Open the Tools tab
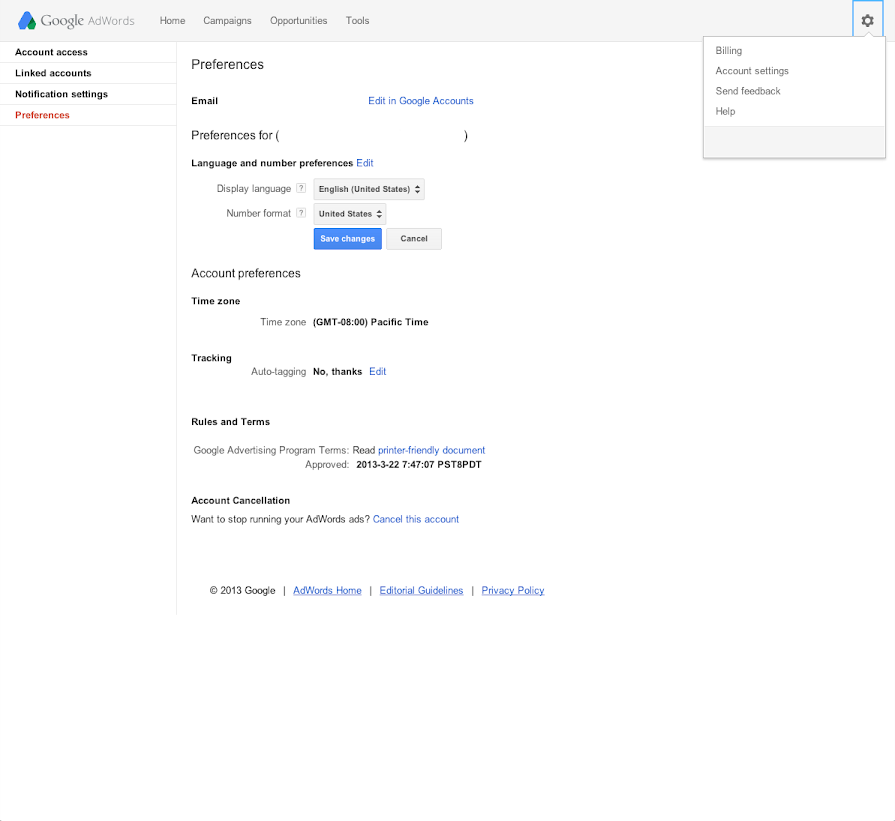 tap(357, 21)
